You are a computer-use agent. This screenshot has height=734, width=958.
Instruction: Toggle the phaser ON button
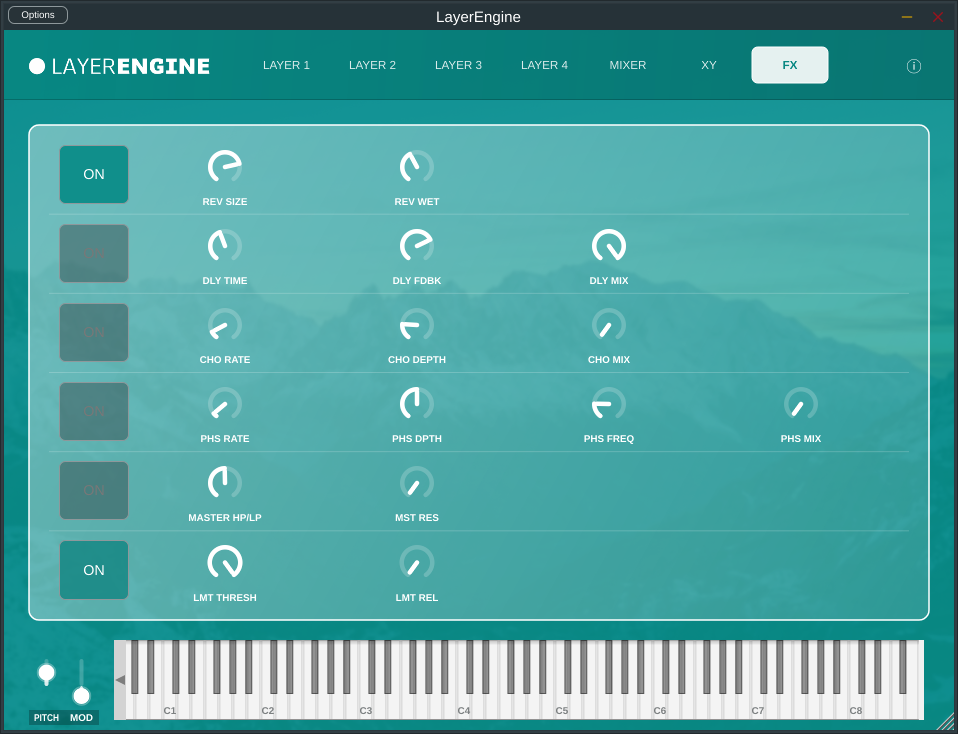94,411
